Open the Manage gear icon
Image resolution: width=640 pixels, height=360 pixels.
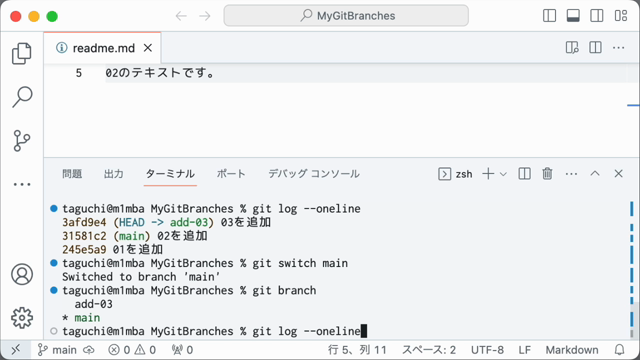coord(22,318)
